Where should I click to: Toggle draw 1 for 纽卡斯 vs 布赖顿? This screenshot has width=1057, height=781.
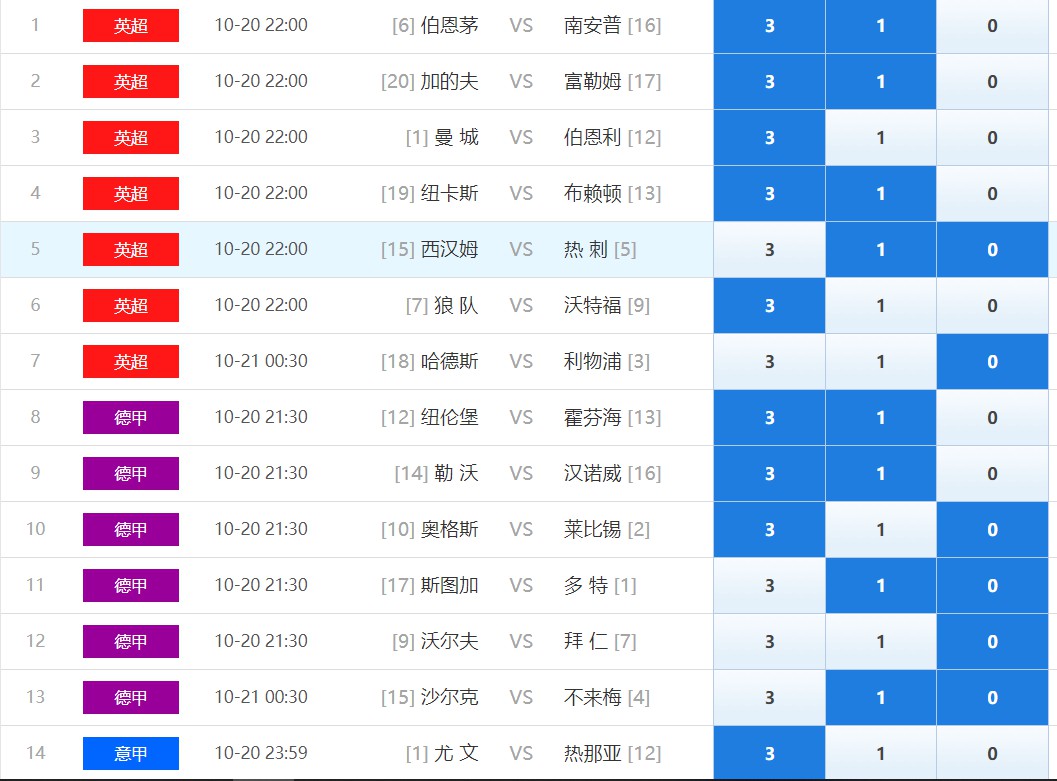880,193
